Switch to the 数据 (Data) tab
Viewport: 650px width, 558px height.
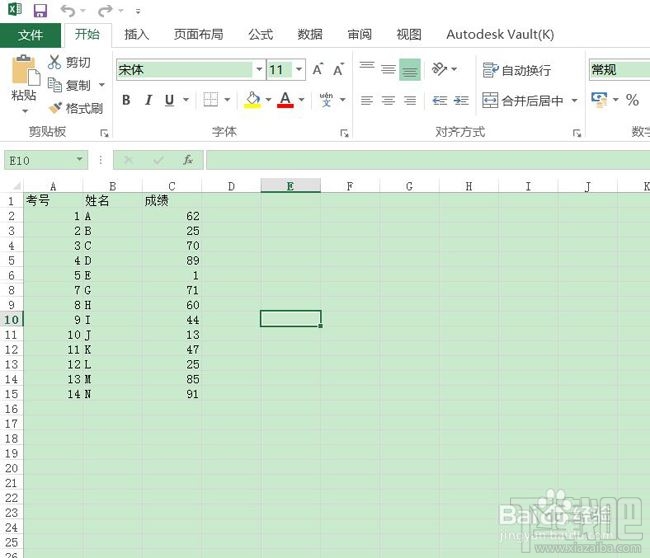click(x=310, y=34)
